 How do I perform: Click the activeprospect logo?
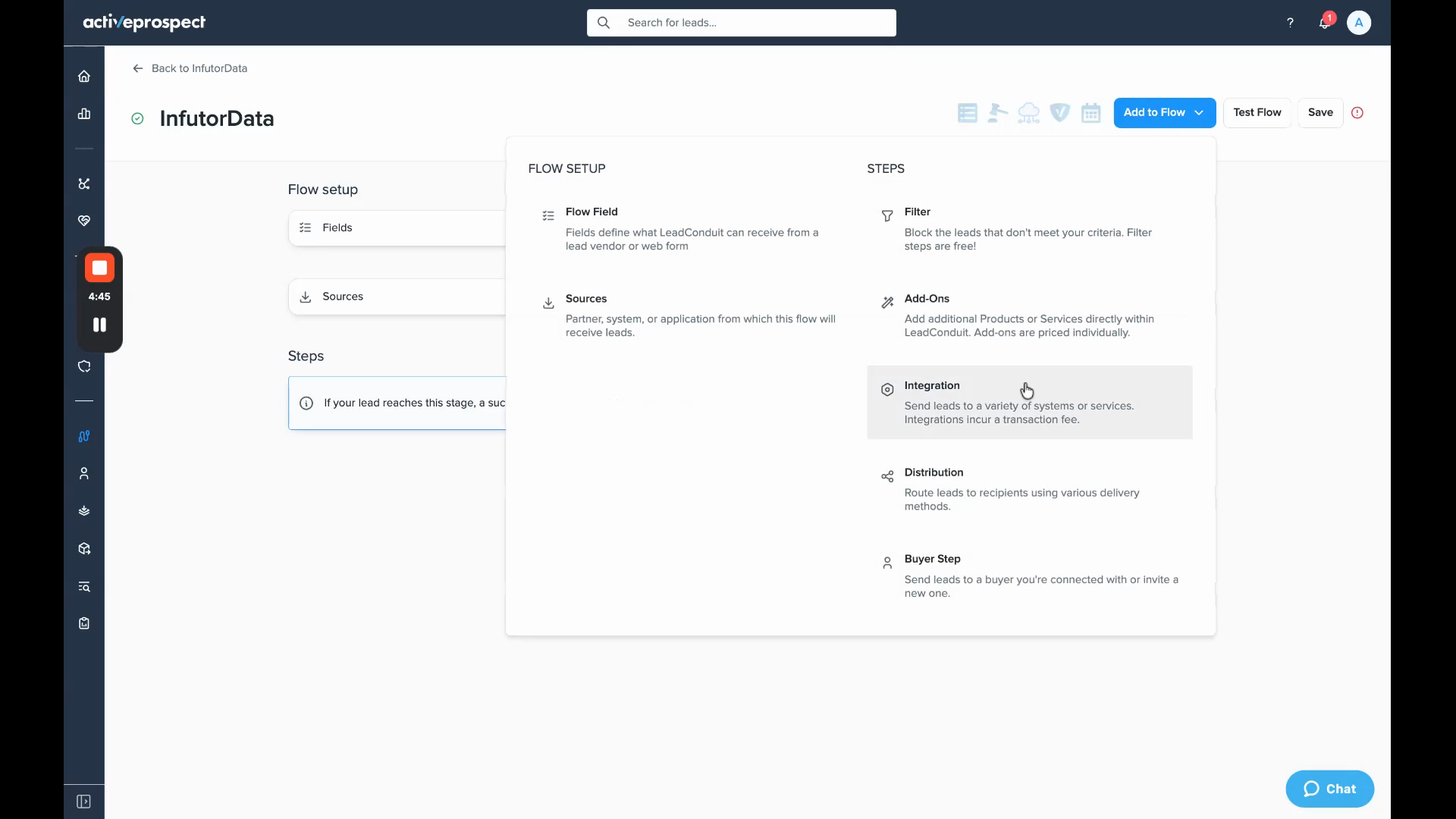tap(144, 23)
